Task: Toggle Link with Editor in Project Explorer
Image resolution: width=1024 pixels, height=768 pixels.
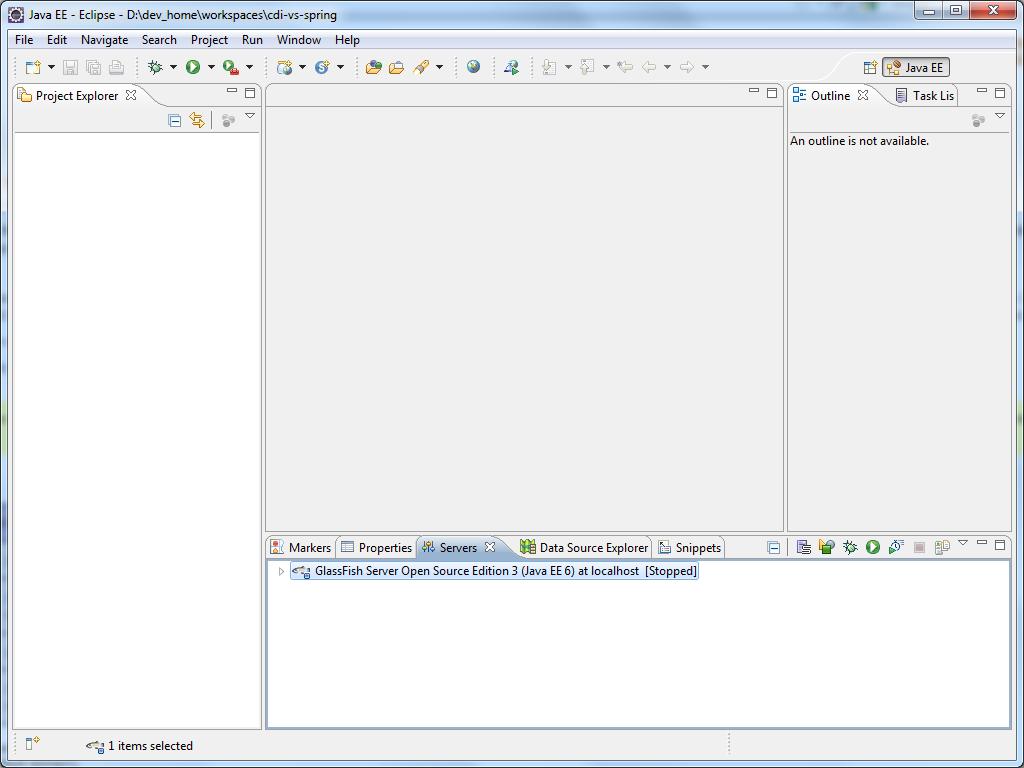Action: click(197, 119)
